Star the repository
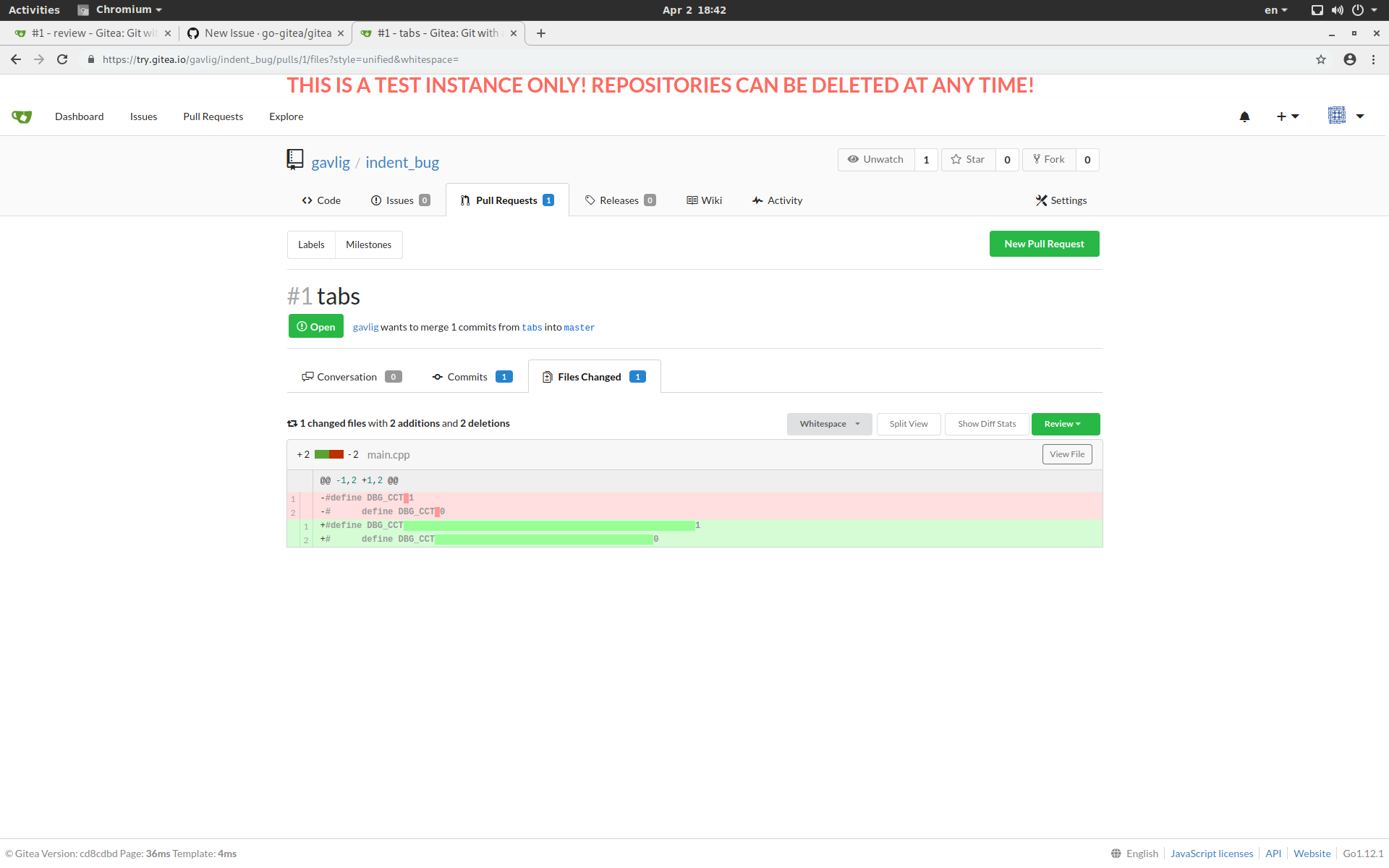 point(969,159)
